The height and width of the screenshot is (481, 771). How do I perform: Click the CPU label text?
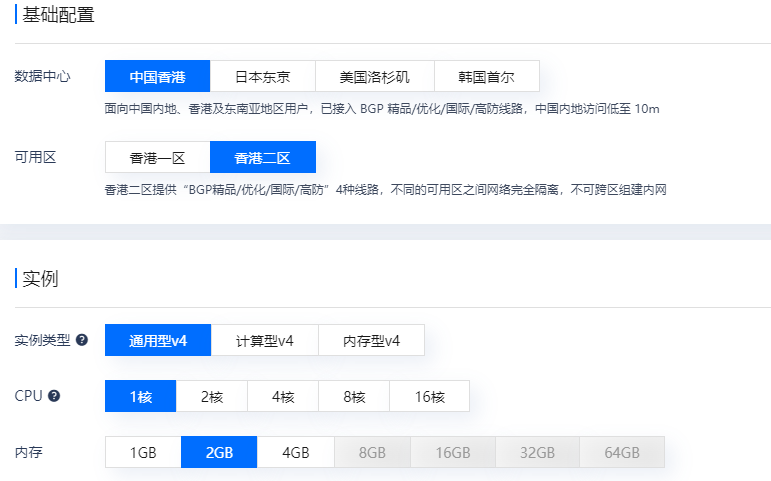(x=29, y=396)
